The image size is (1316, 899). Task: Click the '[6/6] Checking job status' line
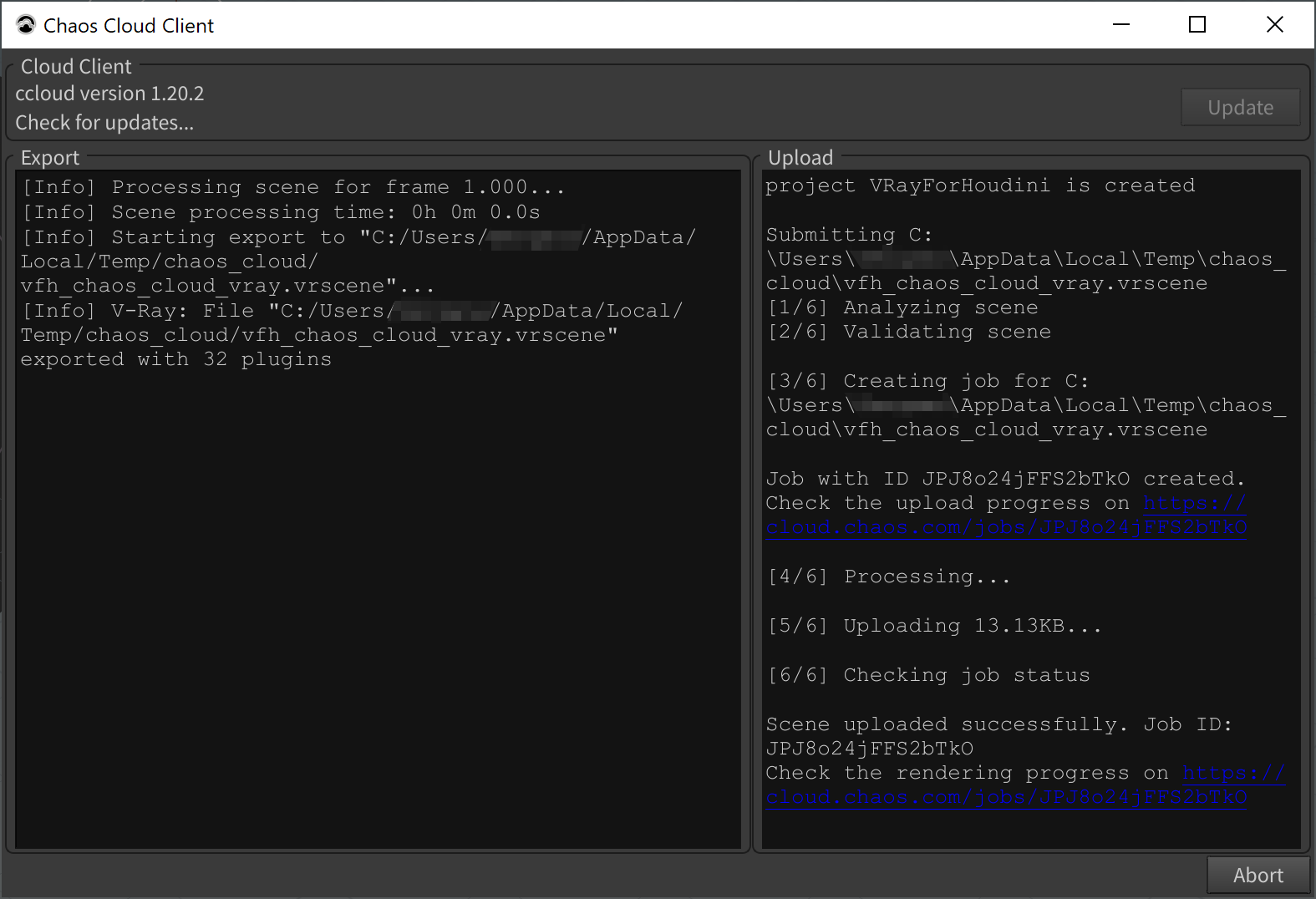(x=928, y=675)
